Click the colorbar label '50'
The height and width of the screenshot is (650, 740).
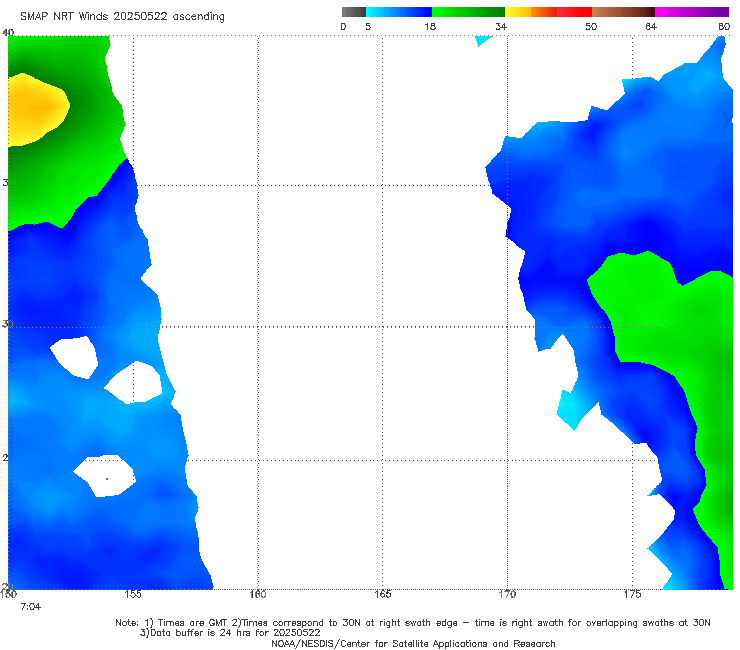pos(591,27)
